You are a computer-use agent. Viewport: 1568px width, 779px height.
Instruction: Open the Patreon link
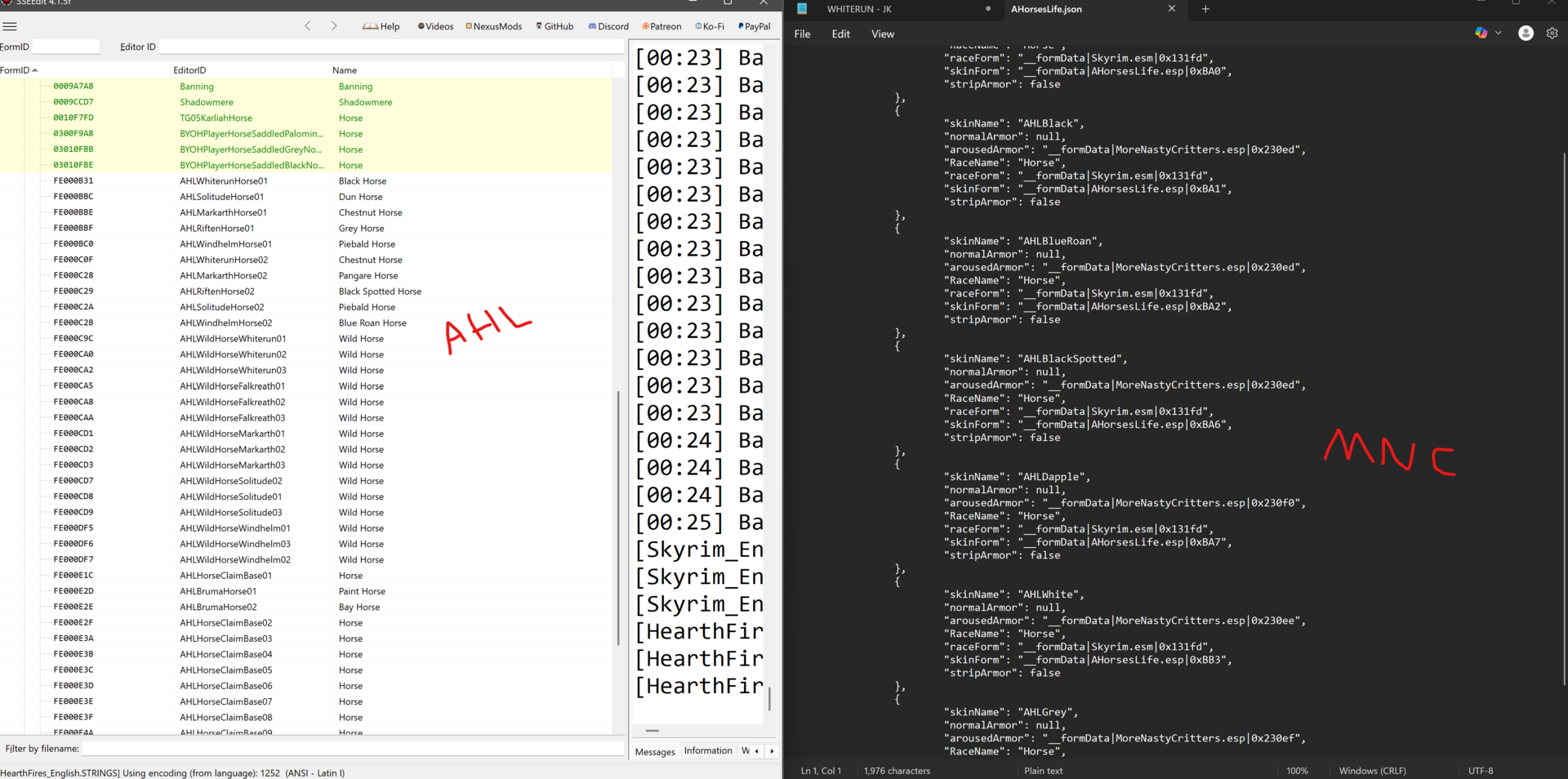(661, 26)
